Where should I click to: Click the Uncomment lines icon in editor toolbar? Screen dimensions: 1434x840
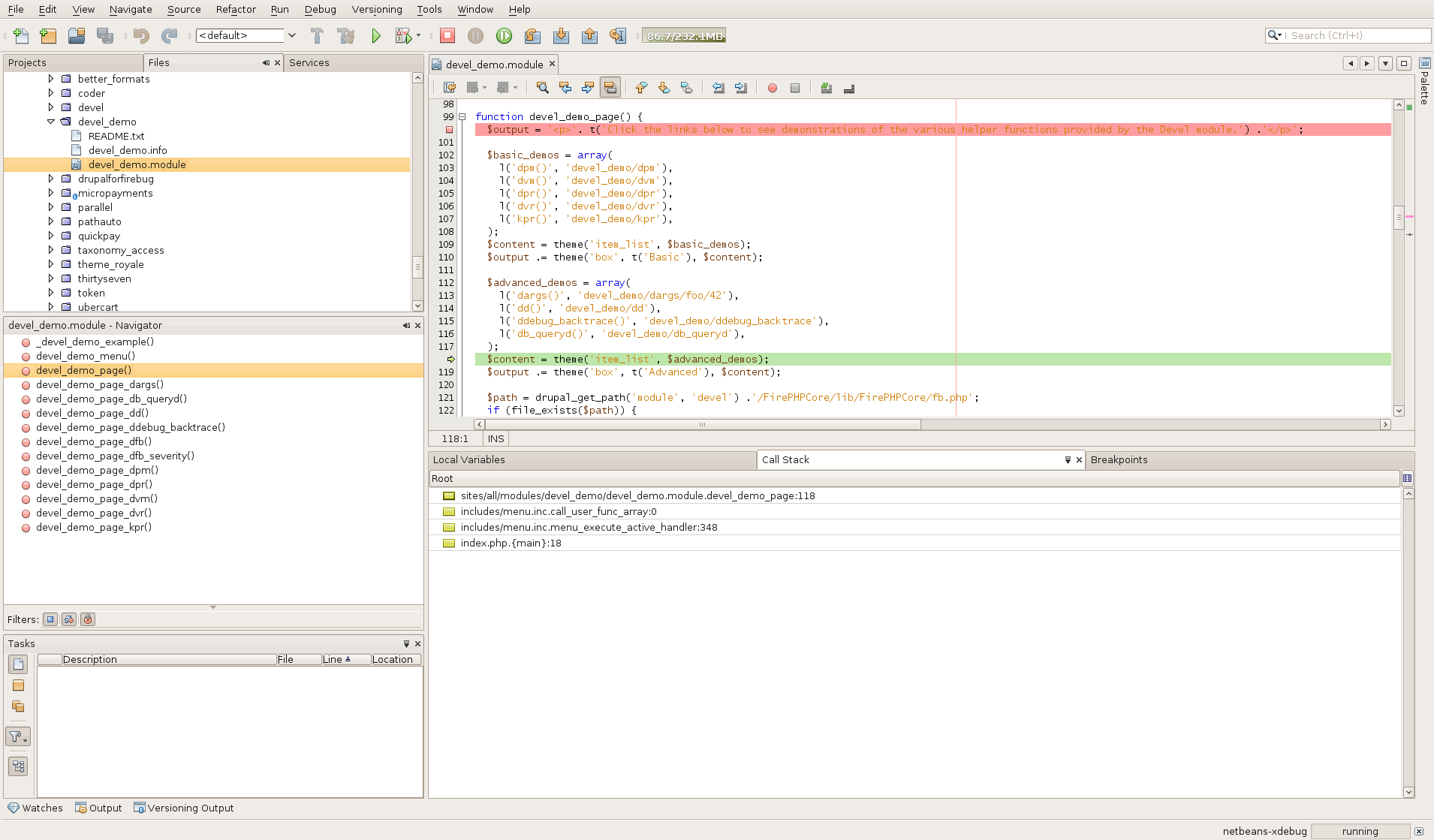point(849,88)
